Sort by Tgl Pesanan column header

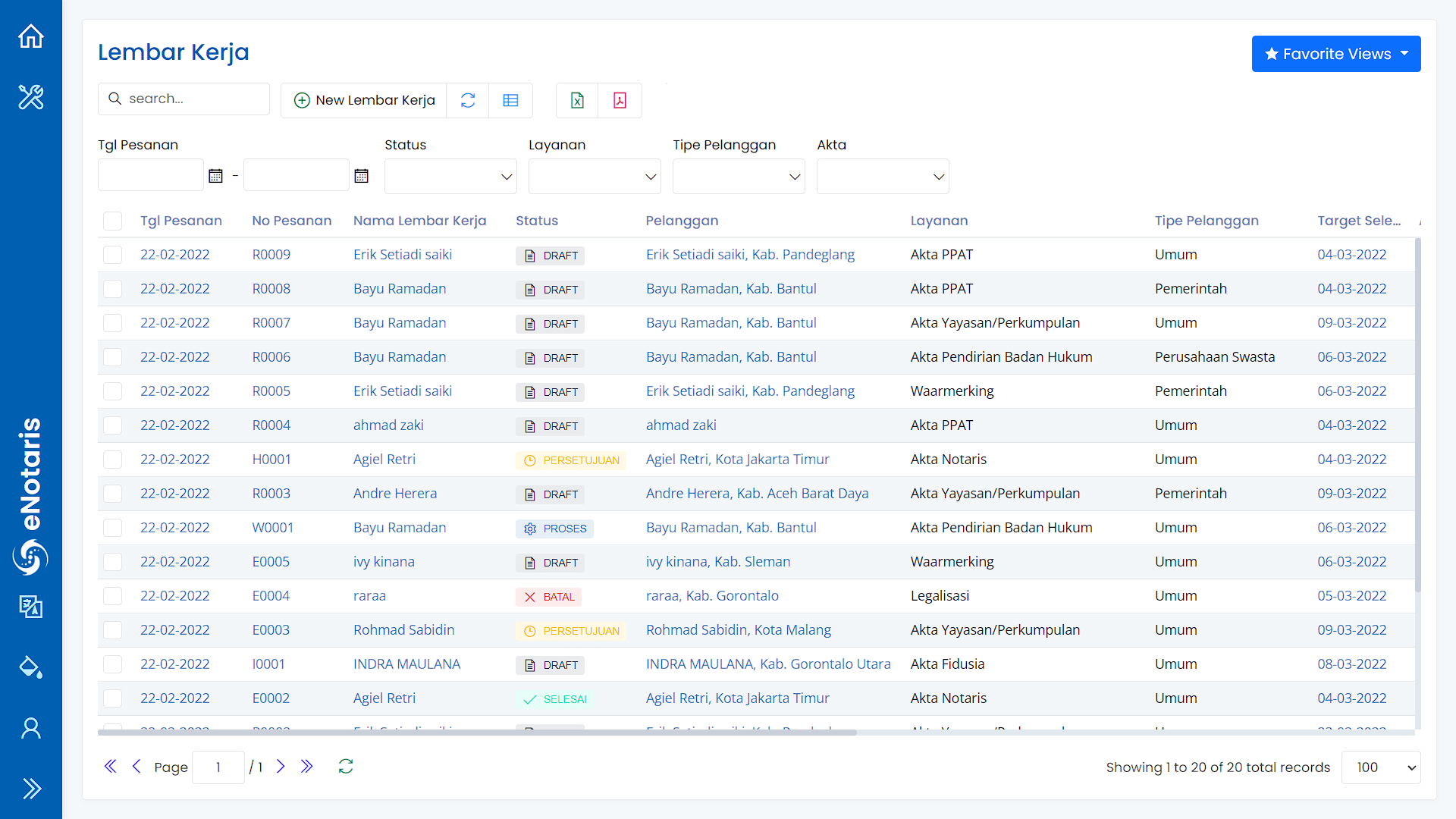(181, 221)
